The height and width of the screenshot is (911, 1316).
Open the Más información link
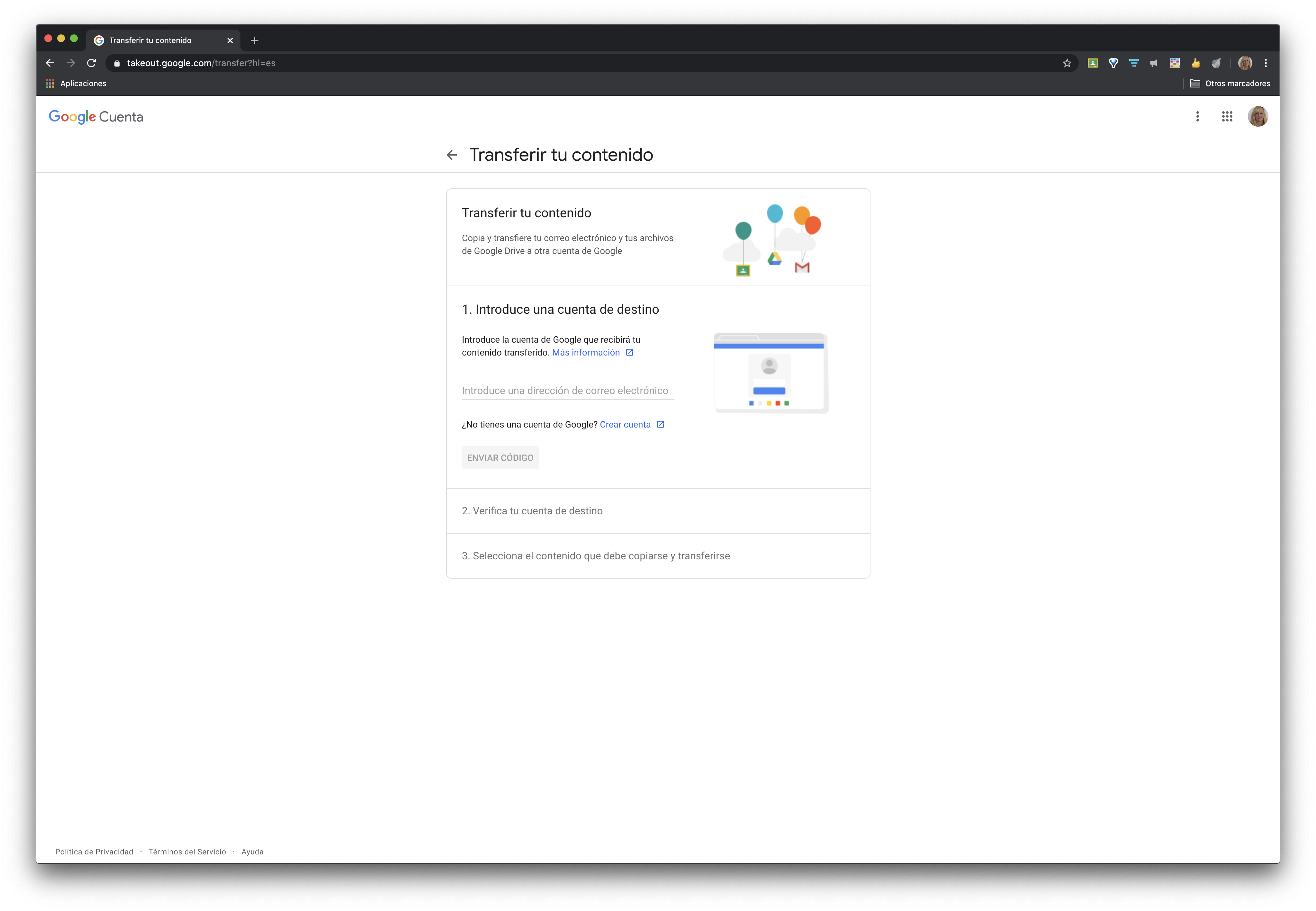[586, 353]
